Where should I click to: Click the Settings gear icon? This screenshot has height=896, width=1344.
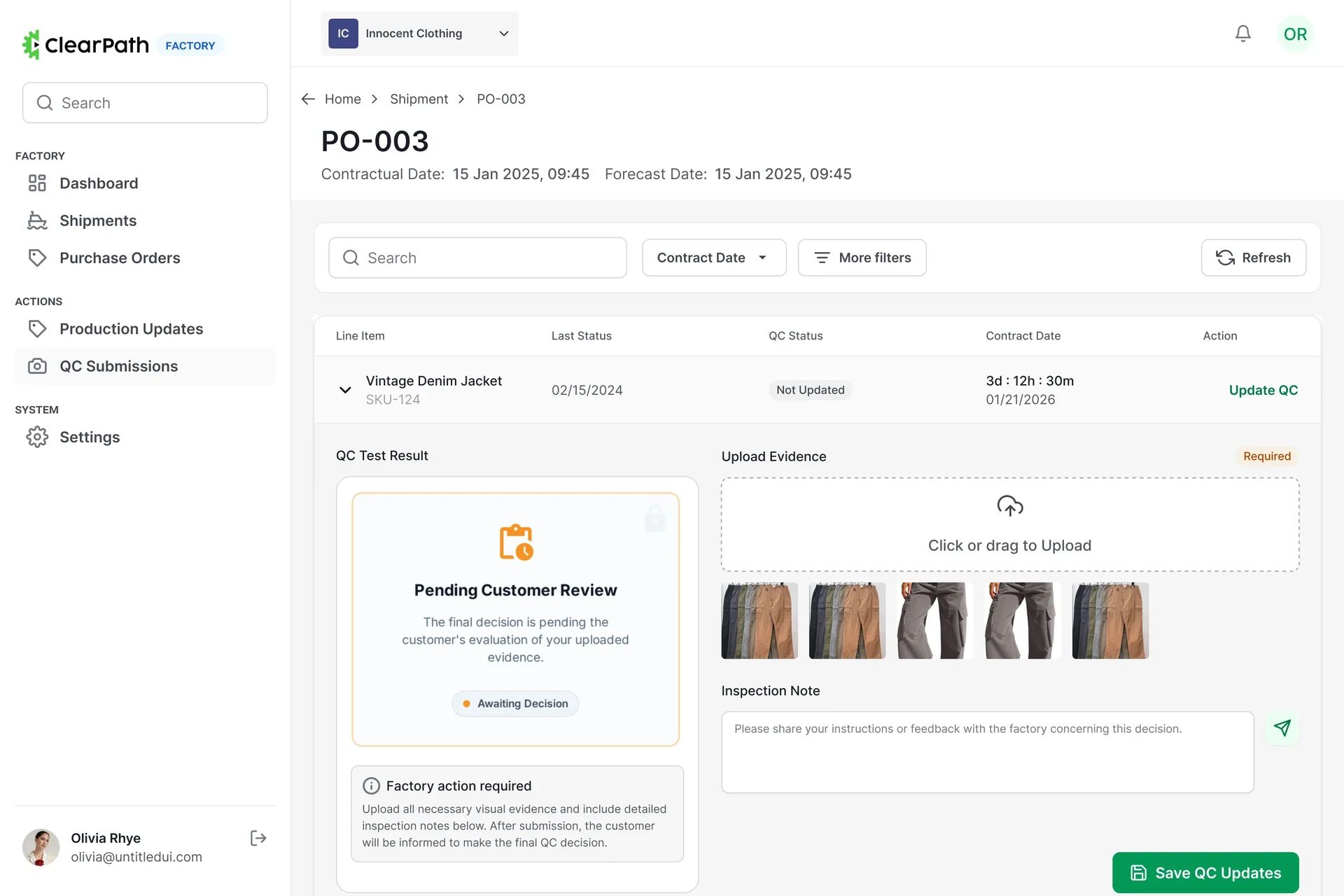point(37,437)
